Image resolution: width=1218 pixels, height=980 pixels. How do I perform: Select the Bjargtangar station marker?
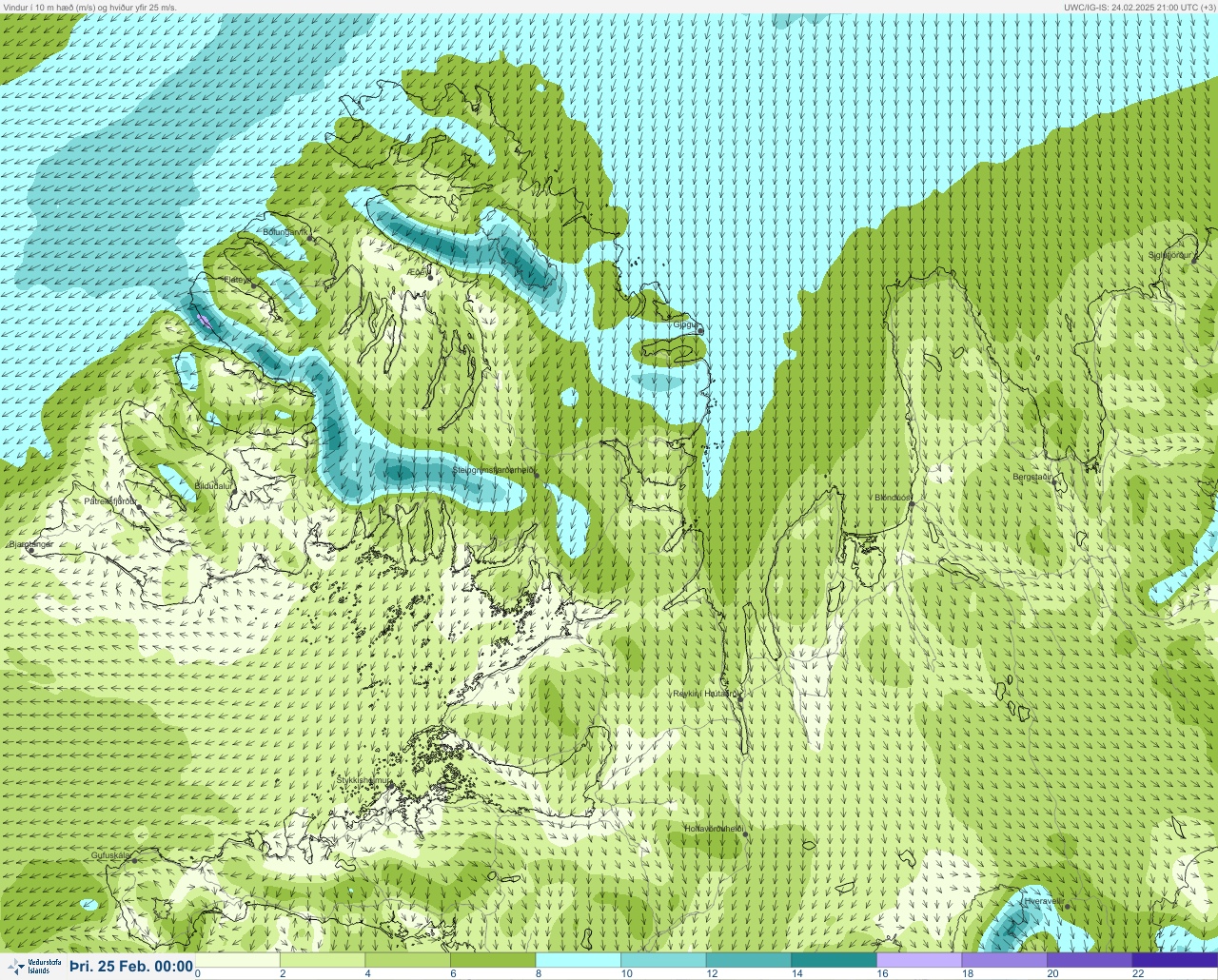31,550
